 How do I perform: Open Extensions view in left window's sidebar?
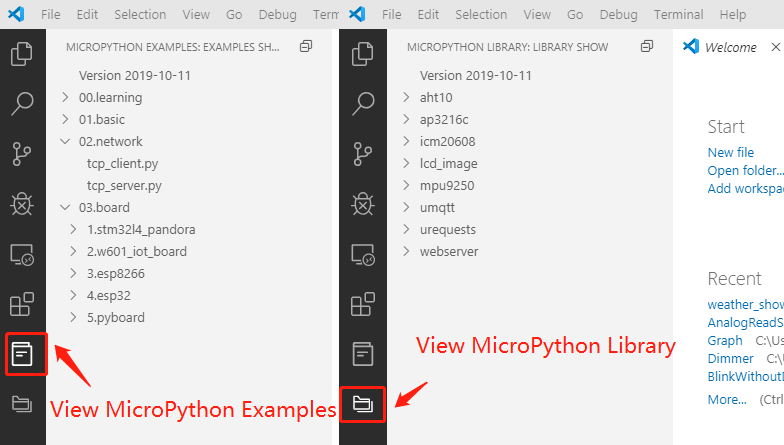(22, 304)
